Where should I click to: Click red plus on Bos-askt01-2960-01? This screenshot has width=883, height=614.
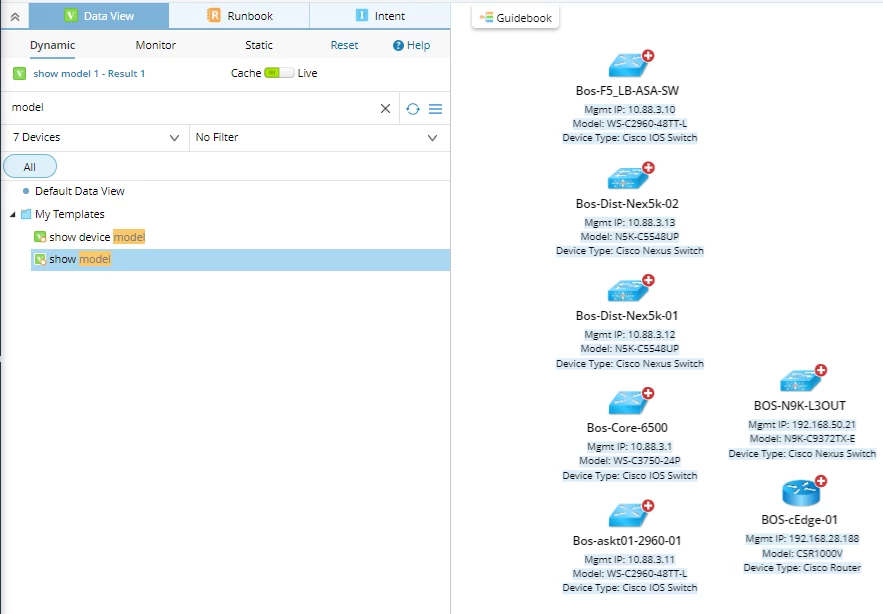click(x=648, y=505)
